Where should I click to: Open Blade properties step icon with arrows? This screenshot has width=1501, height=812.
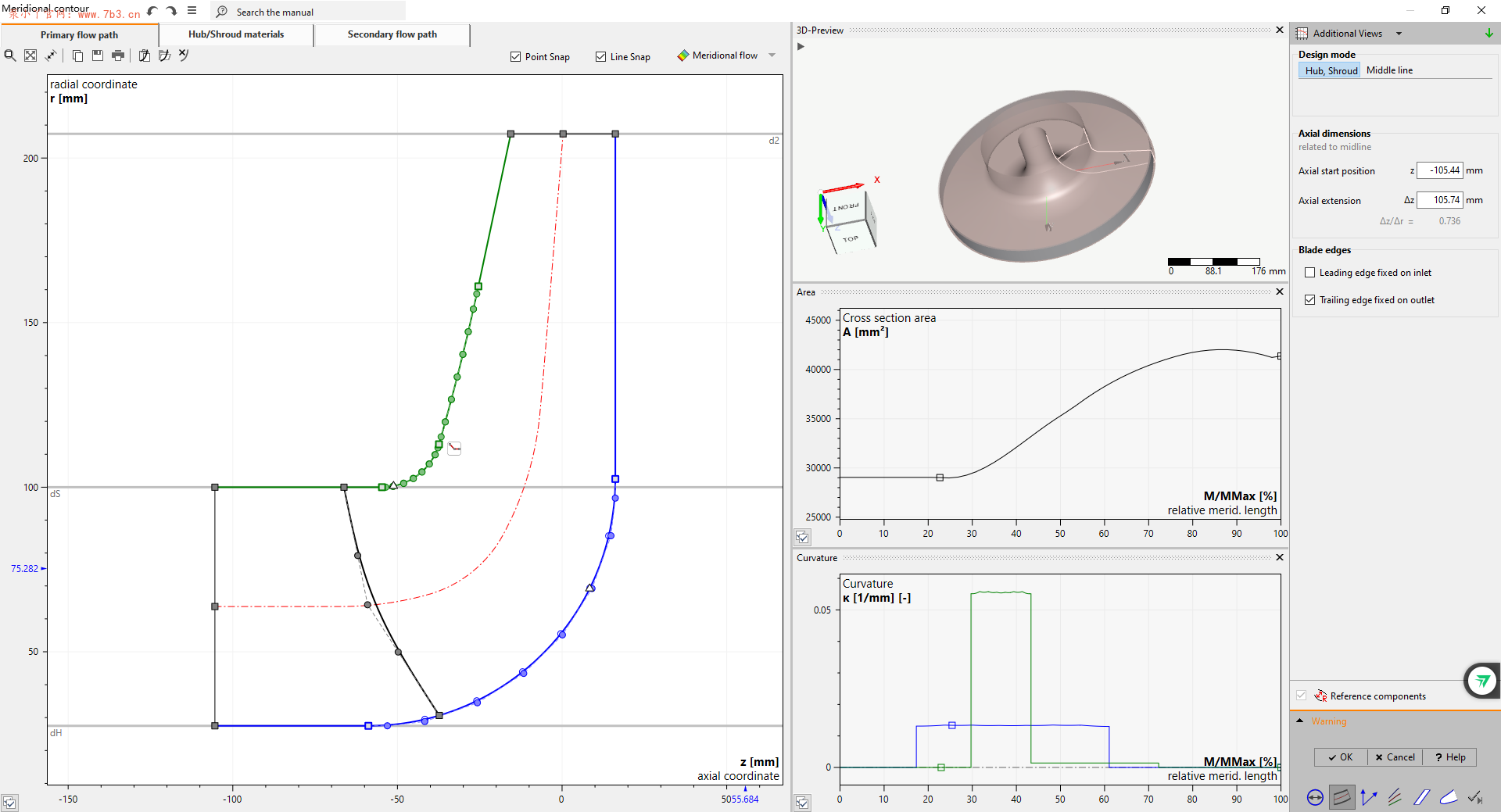pos(1368,797)
